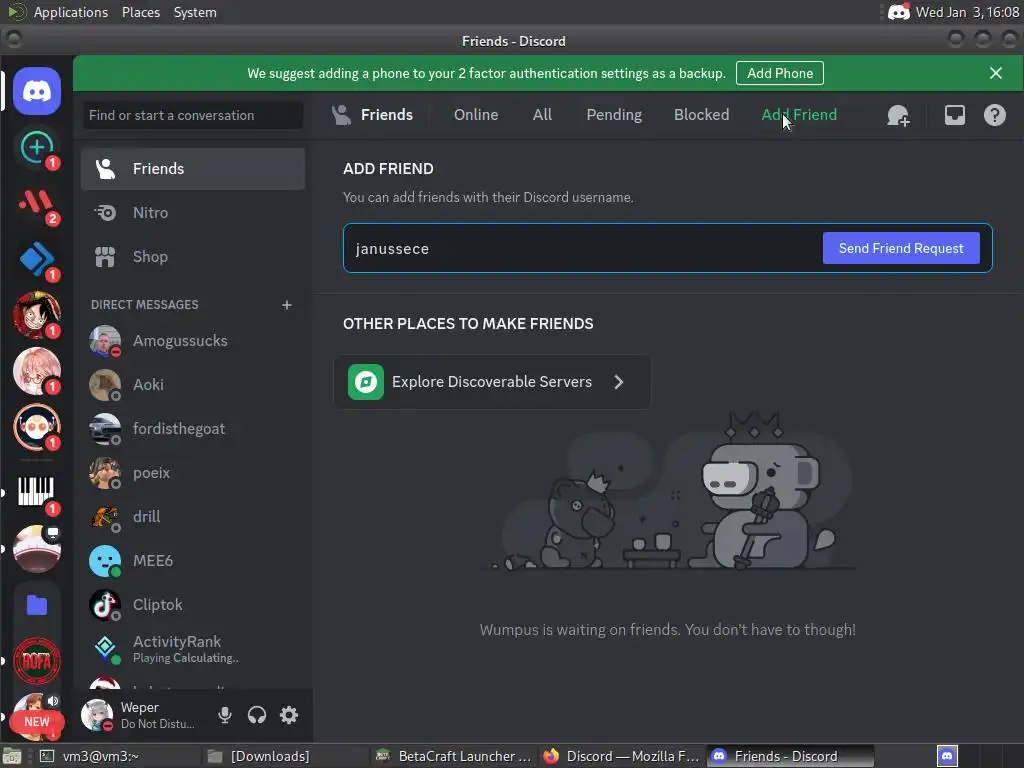Switch to the [Downloads] taskbar window
This screenshot has height=768, width=1024.
[x=285, y=756]
